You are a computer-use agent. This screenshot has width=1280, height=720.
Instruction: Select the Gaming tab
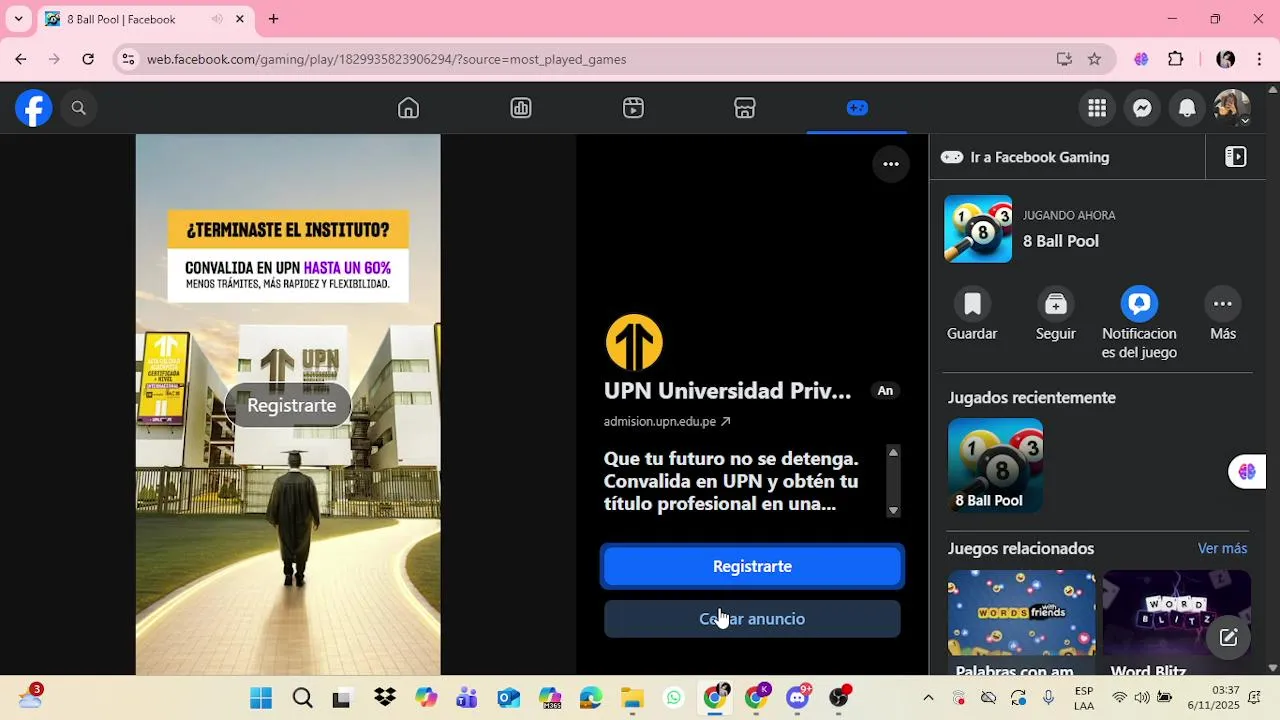[x=857, y=108]
